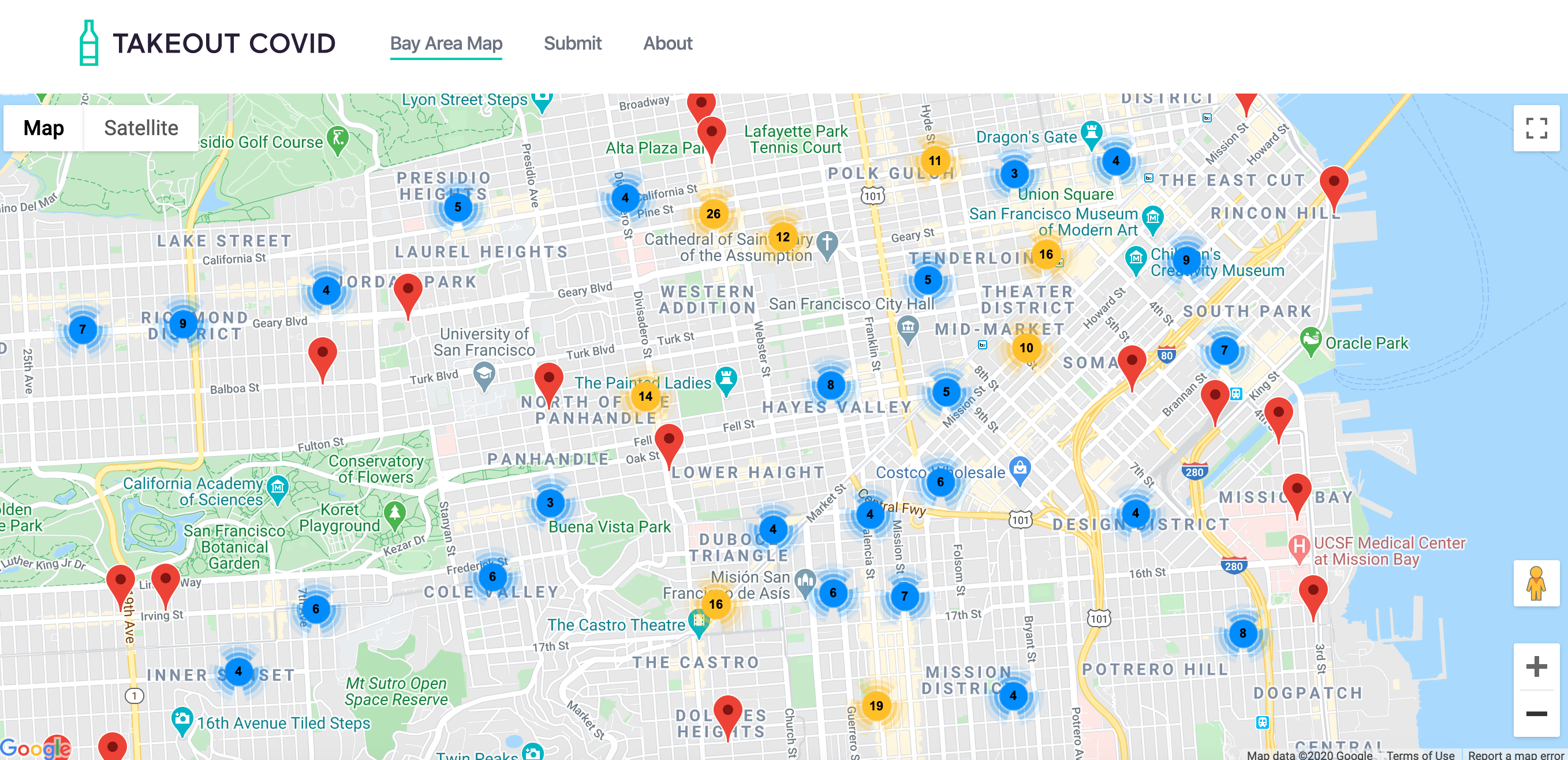The height and width of the screenshot is (760, 1568).
Task: Select the red pin at Alta Plaza Park
Action: (711, 139)
